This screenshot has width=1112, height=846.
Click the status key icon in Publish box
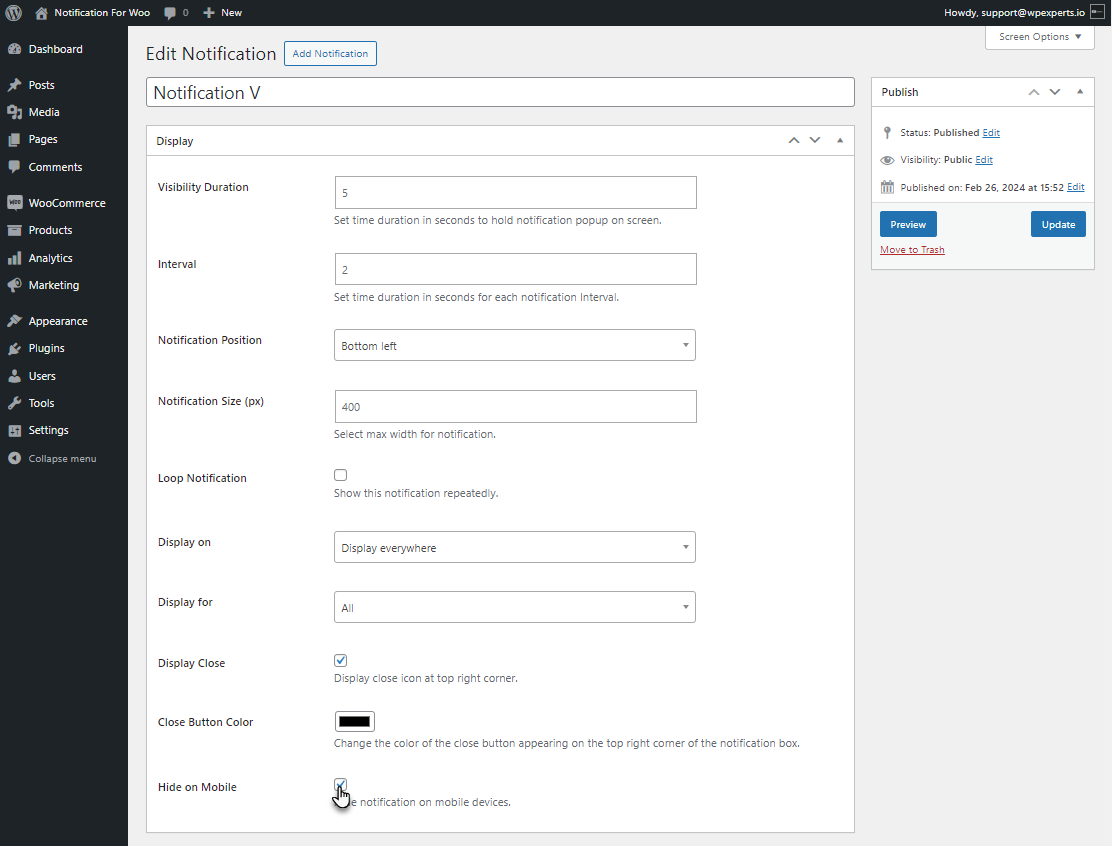[x=887, y=133]
